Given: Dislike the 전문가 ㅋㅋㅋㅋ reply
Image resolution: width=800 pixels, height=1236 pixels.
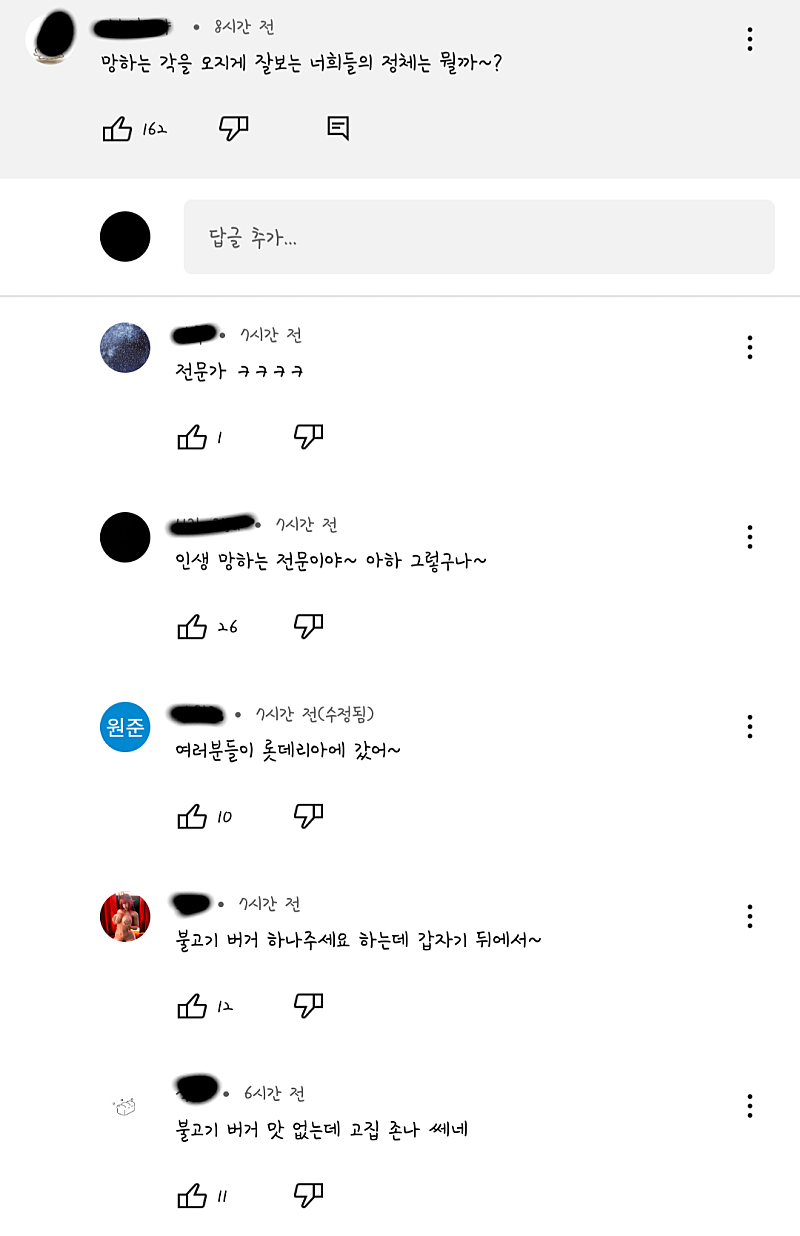Looking at the screenshot, I should [308, 437].
